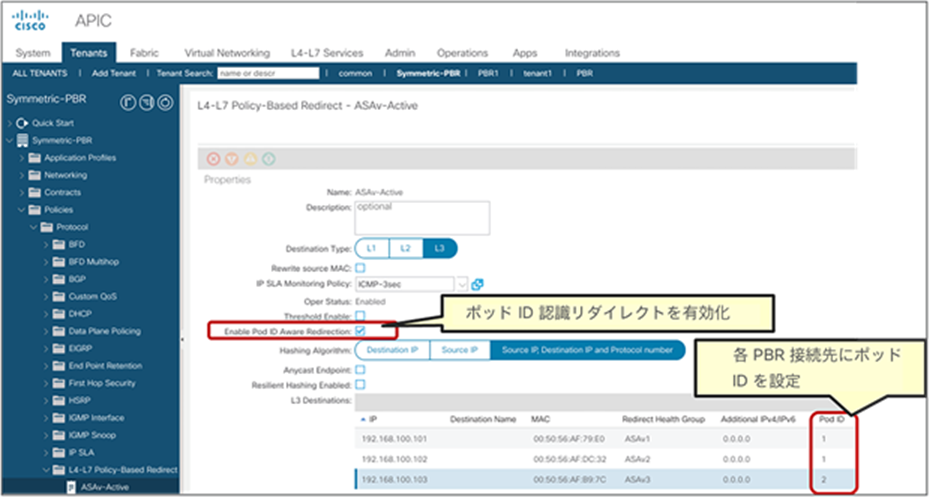Click the red critical fault icon
Screen dimensions: 929x497
tap(213, 159)
